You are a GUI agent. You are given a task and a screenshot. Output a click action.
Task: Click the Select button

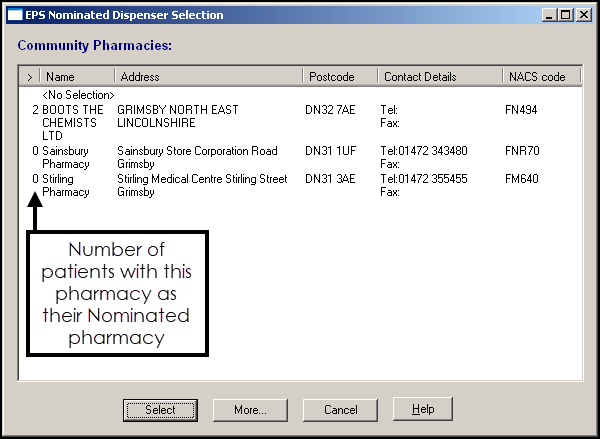[x=159, y=410]
